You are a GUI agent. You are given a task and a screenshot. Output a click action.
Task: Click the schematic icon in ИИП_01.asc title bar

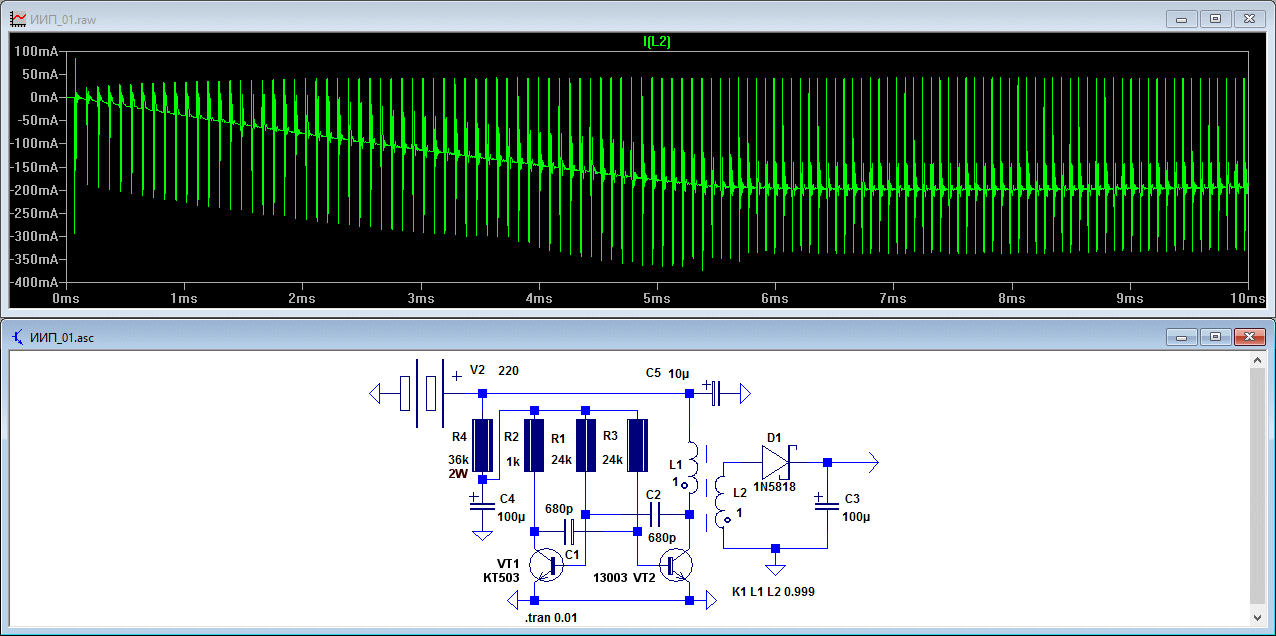click(18, 337)
